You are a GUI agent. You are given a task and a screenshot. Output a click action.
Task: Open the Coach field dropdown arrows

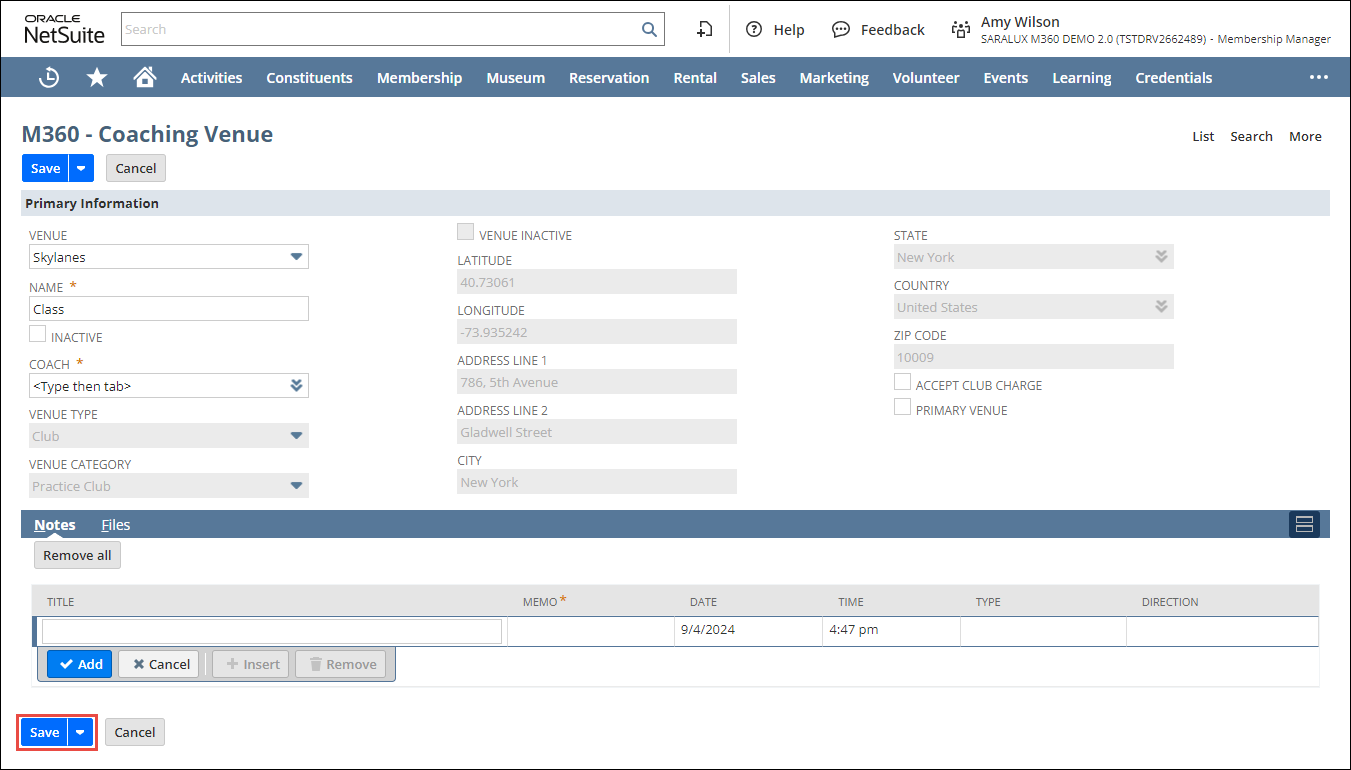coord(296,385)
